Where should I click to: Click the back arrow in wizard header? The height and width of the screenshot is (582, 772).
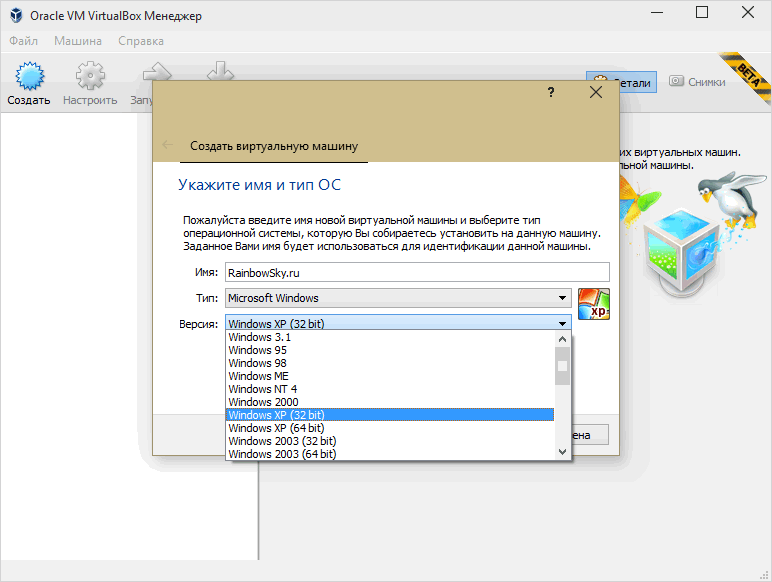pyautogui.click(x=167, y=145)
